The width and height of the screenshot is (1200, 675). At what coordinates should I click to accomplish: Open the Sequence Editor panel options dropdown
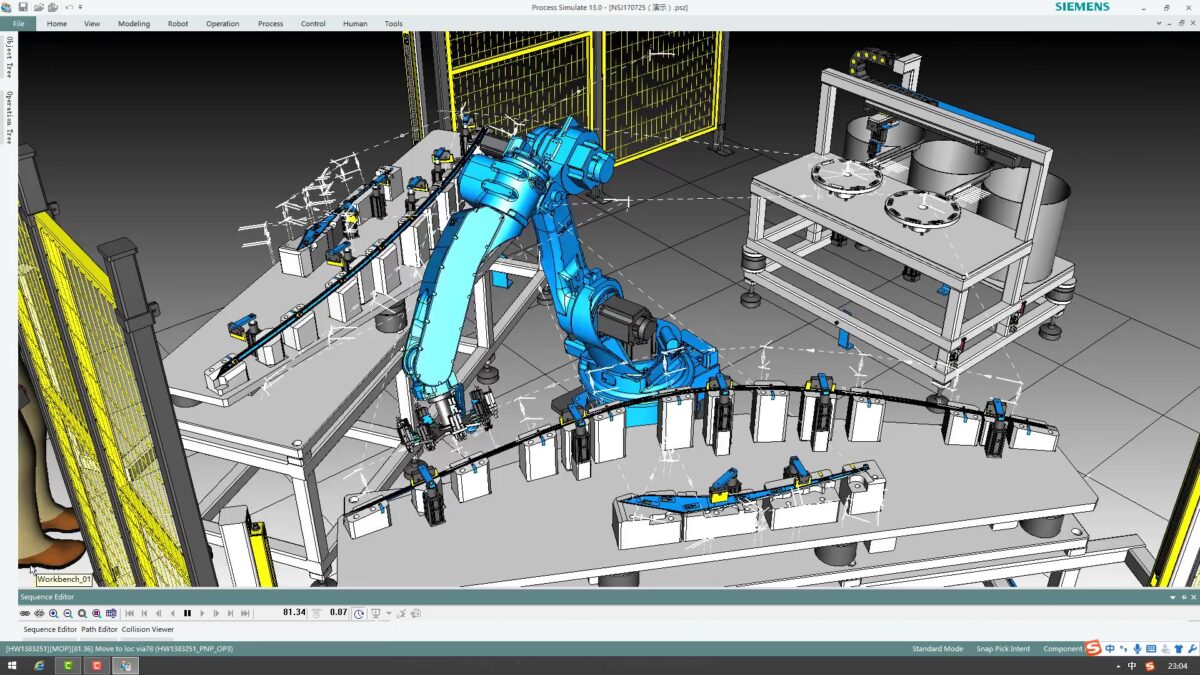click(1172, 597)
